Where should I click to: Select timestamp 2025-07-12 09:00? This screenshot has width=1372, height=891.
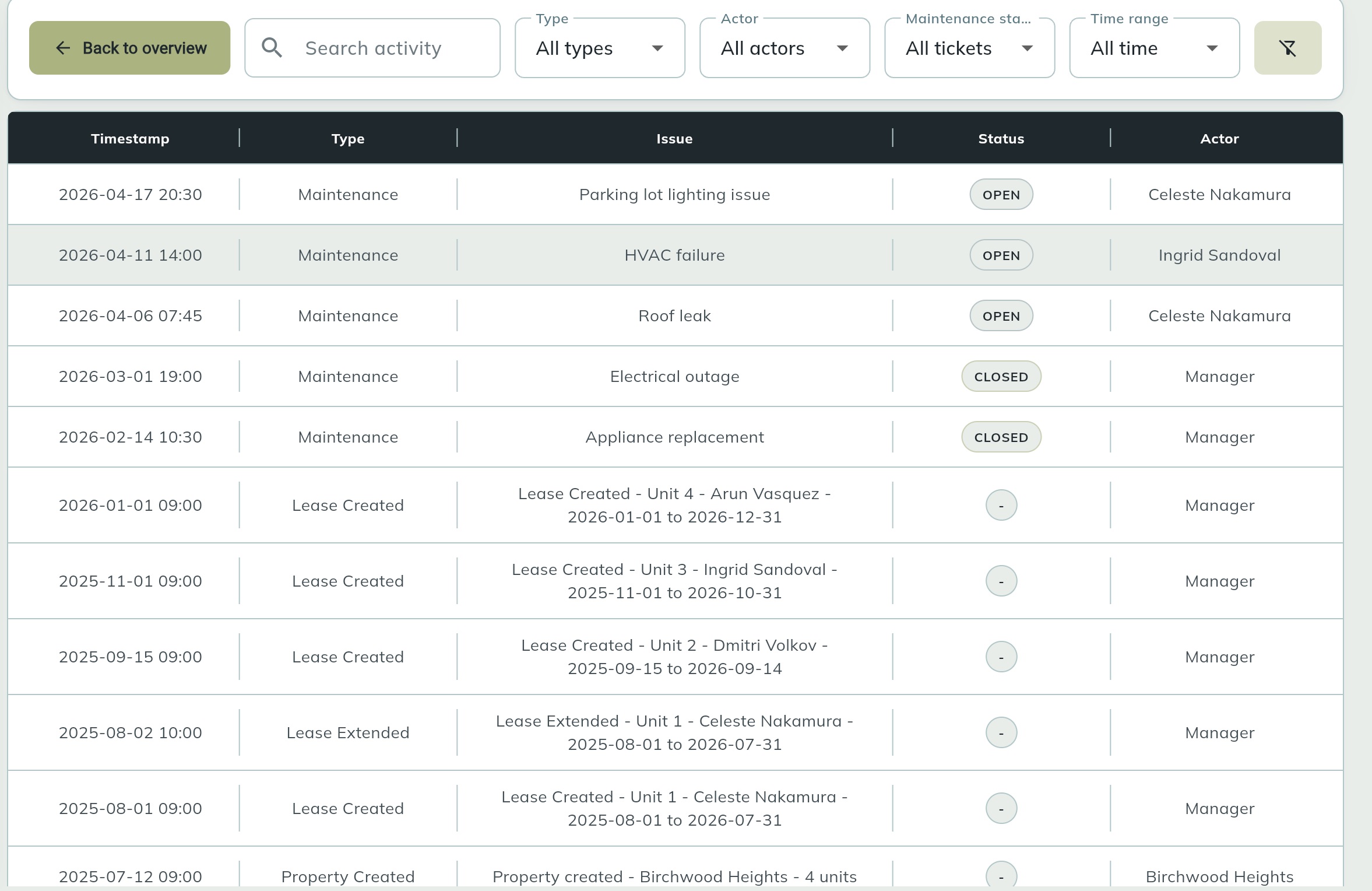click(x=130, y=876)
